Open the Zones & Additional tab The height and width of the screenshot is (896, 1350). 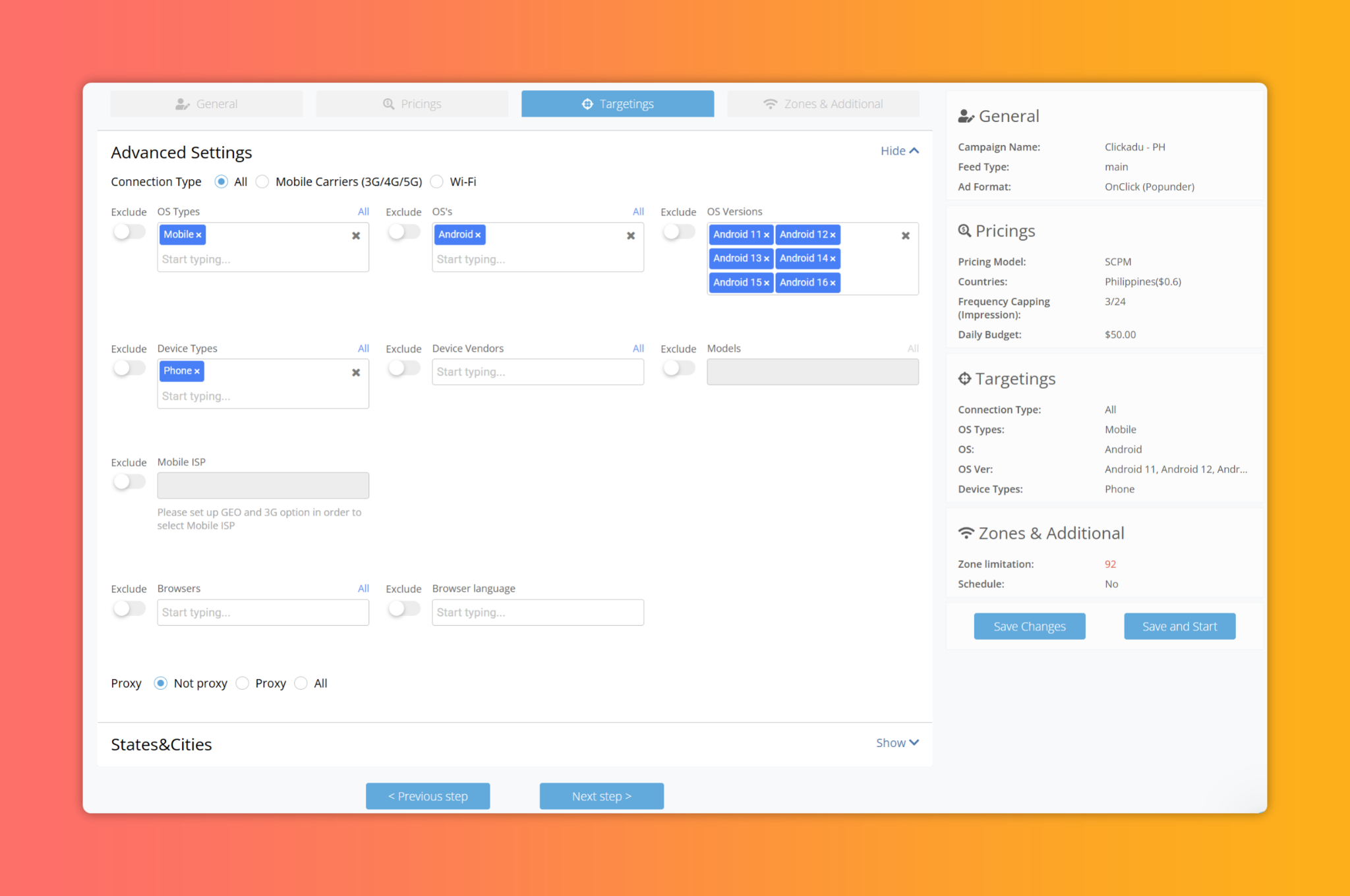[x=823, y=104]
